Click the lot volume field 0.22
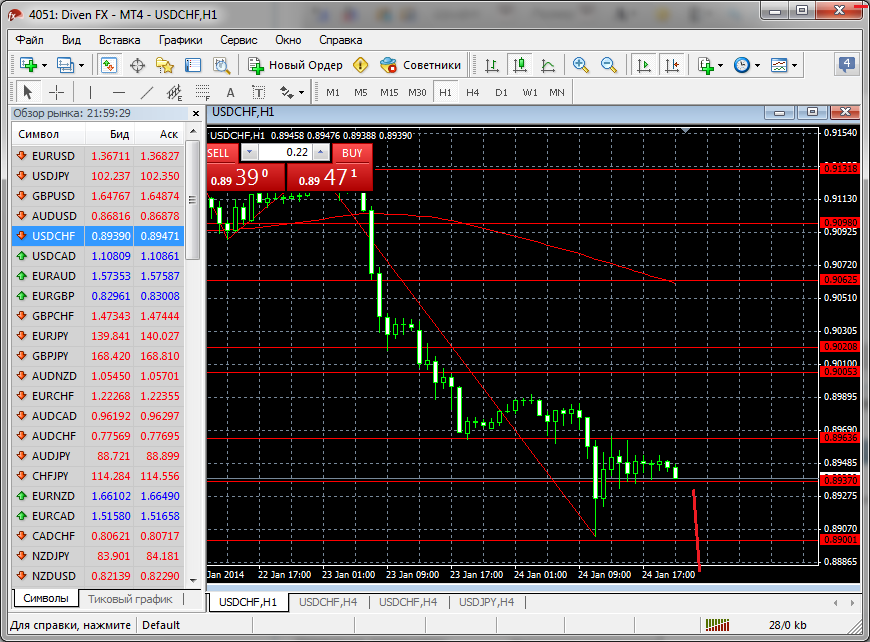This screenshot has height=642, width=870. tap(285, 152)
